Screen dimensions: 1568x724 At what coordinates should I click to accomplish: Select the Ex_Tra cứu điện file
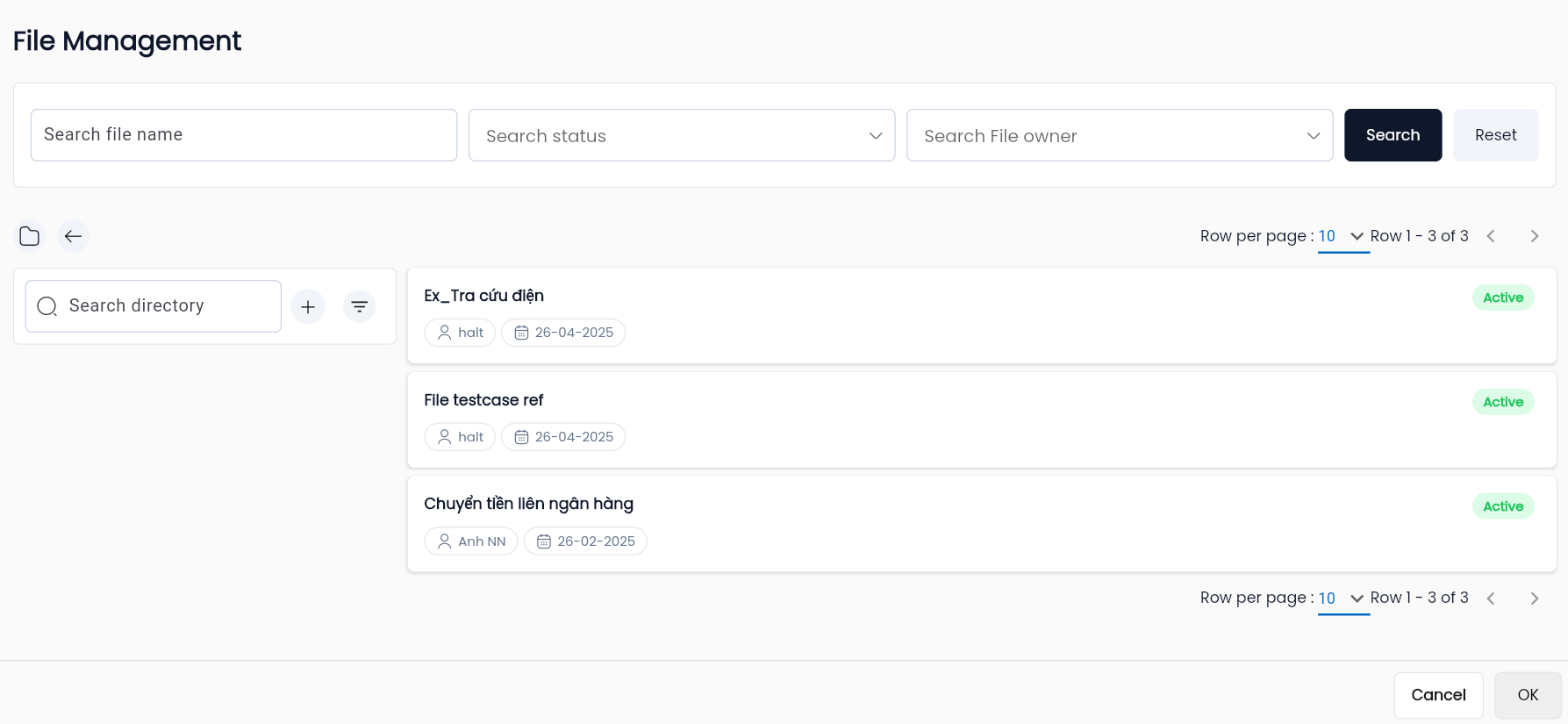982,316
